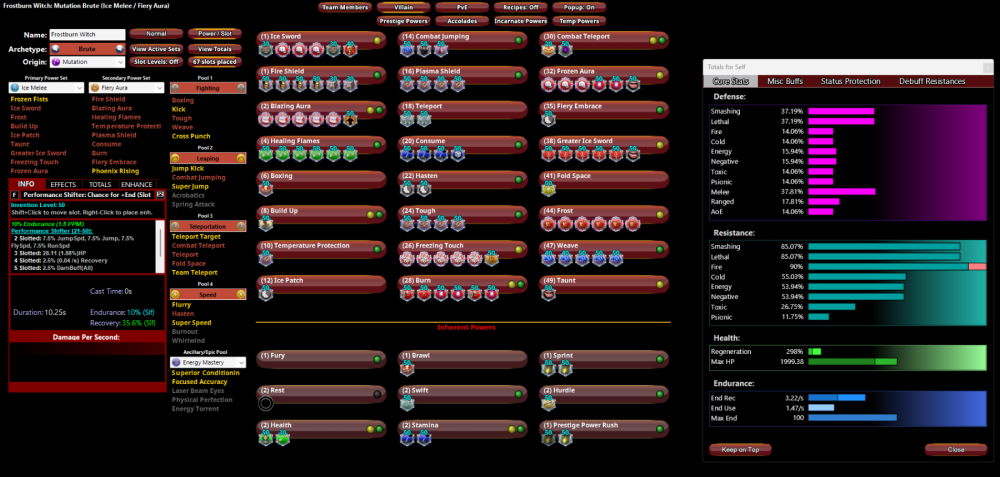The width and height of the screenshot is (1000, 477).
Task: Select the enhancement icon under Build Up
Action: click(x=265, y=225)
